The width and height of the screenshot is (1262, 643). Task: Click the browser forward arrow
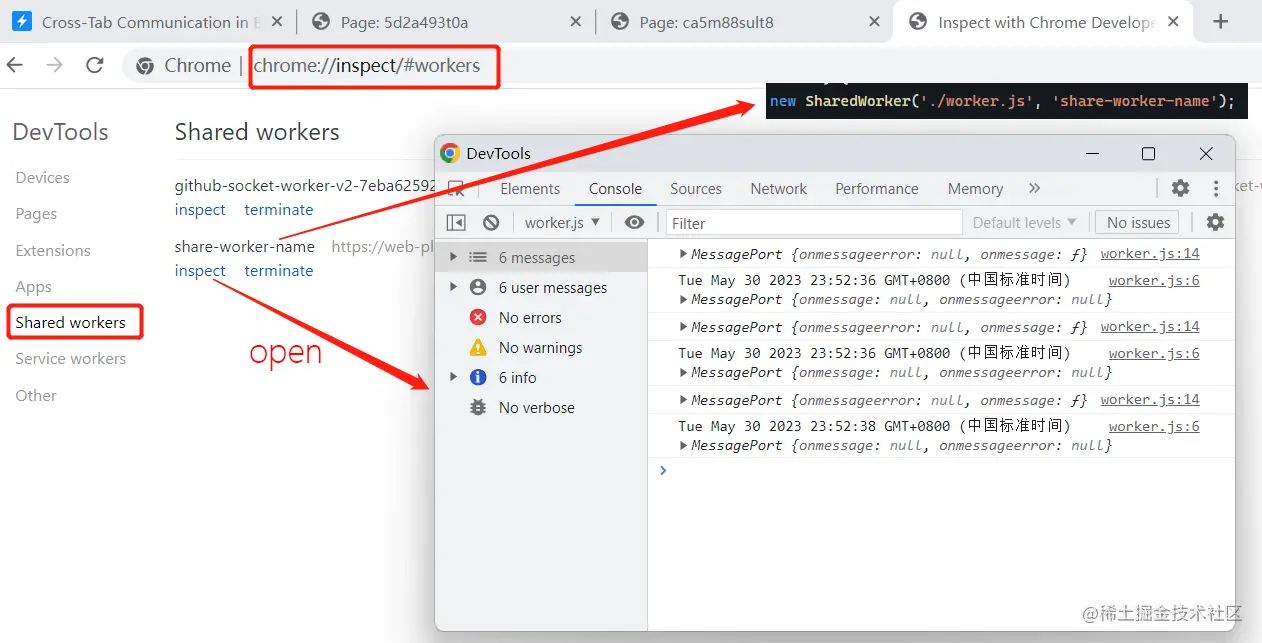pyautogui.click(x=55, y=65)
